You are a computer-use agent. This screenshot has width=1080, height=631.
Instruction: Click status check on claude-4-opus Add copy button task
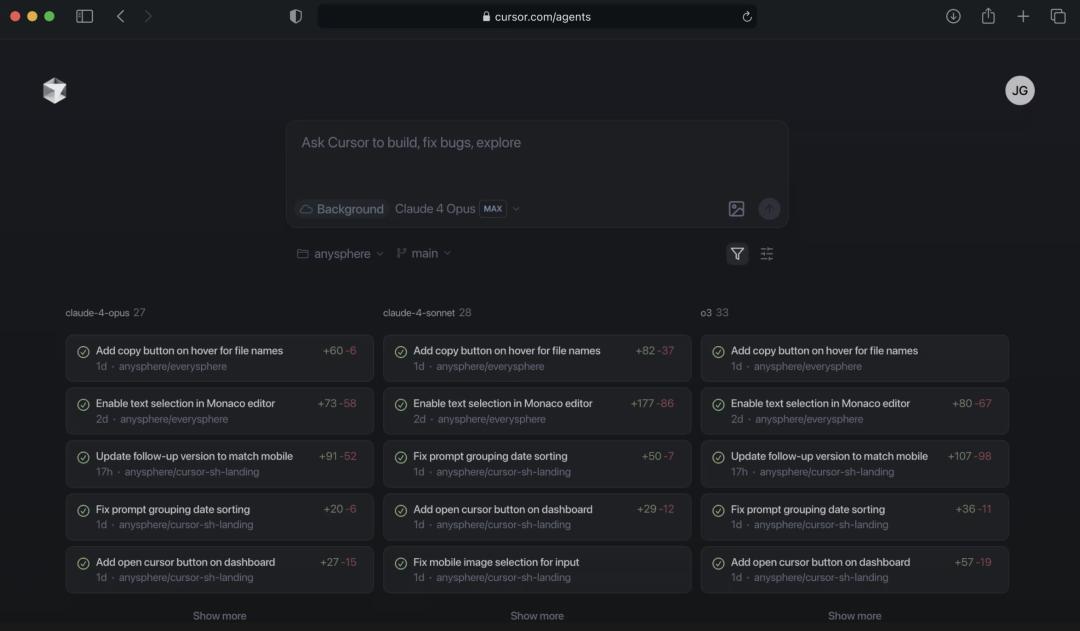click(83, 352)
